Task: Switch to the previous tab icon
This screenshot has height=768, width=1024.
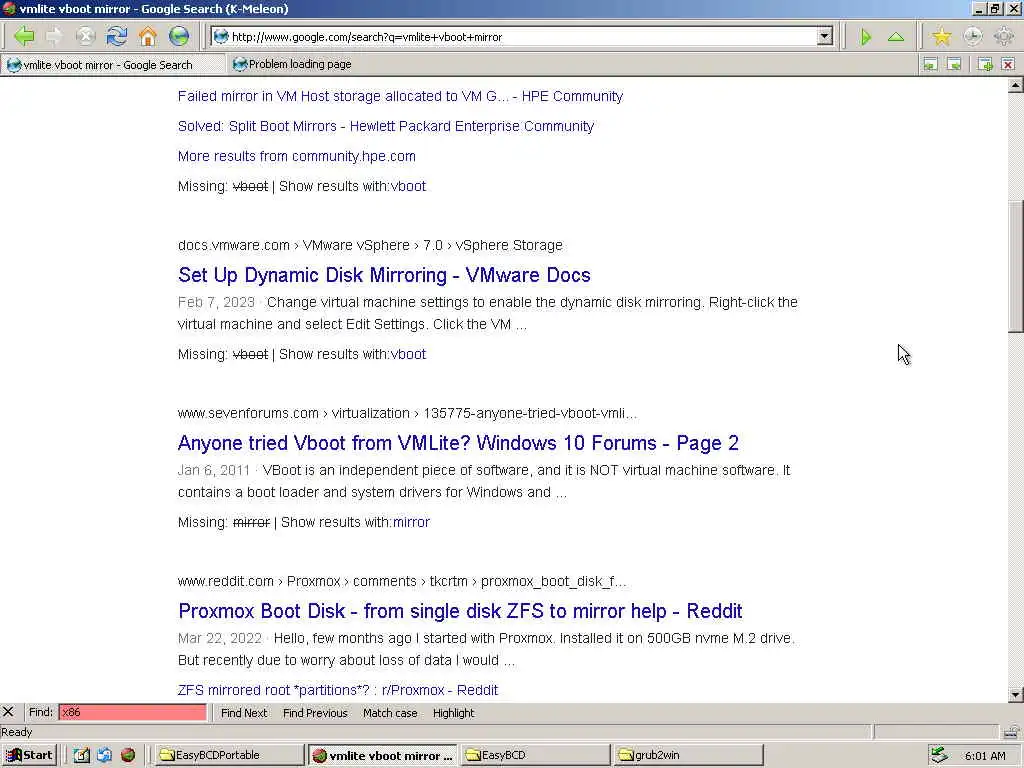Action: 930,64
